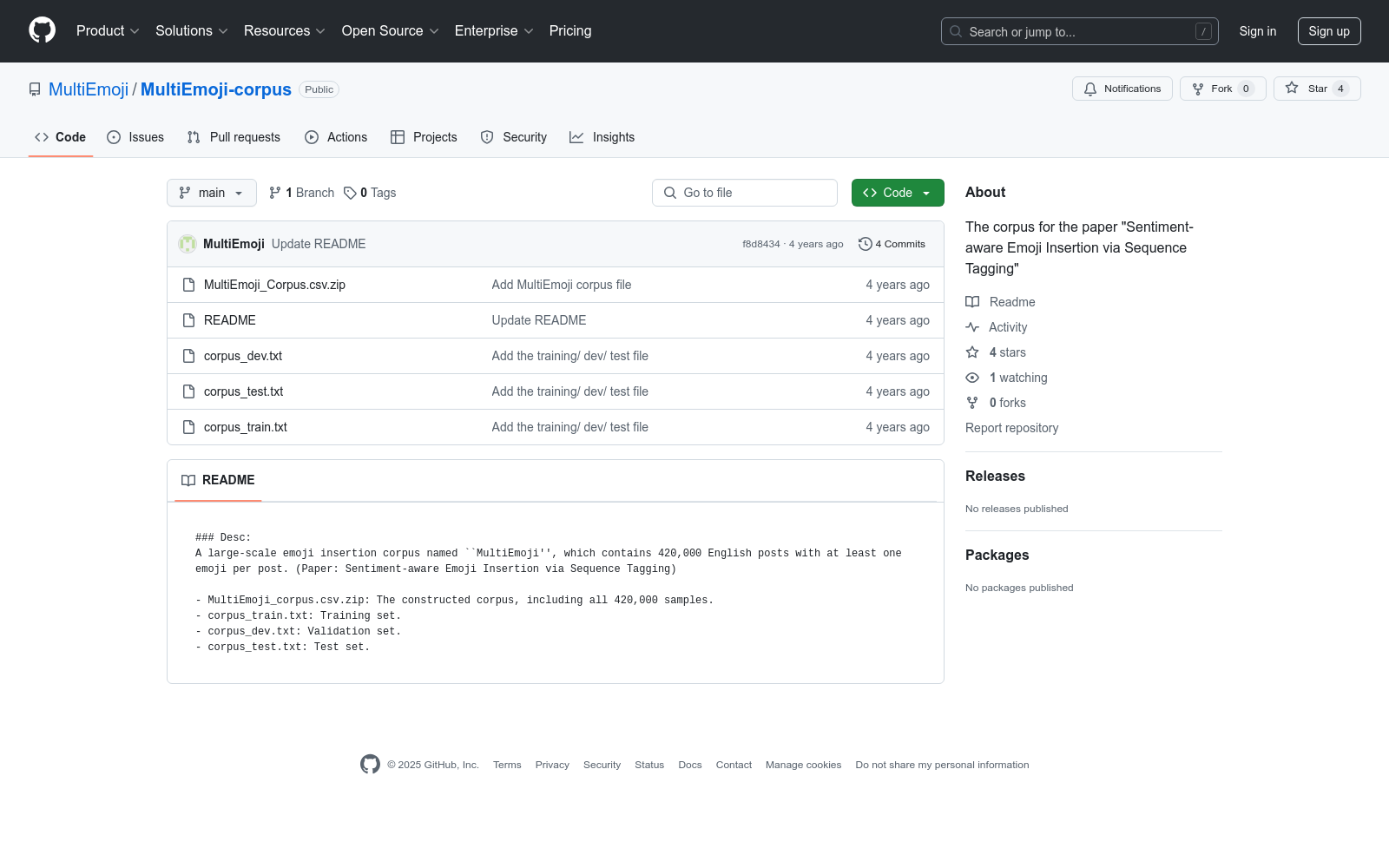This screenshot has height=868, width=1389.
Task: Open the green Code dropdown button
Action: (x=898, y=193)
